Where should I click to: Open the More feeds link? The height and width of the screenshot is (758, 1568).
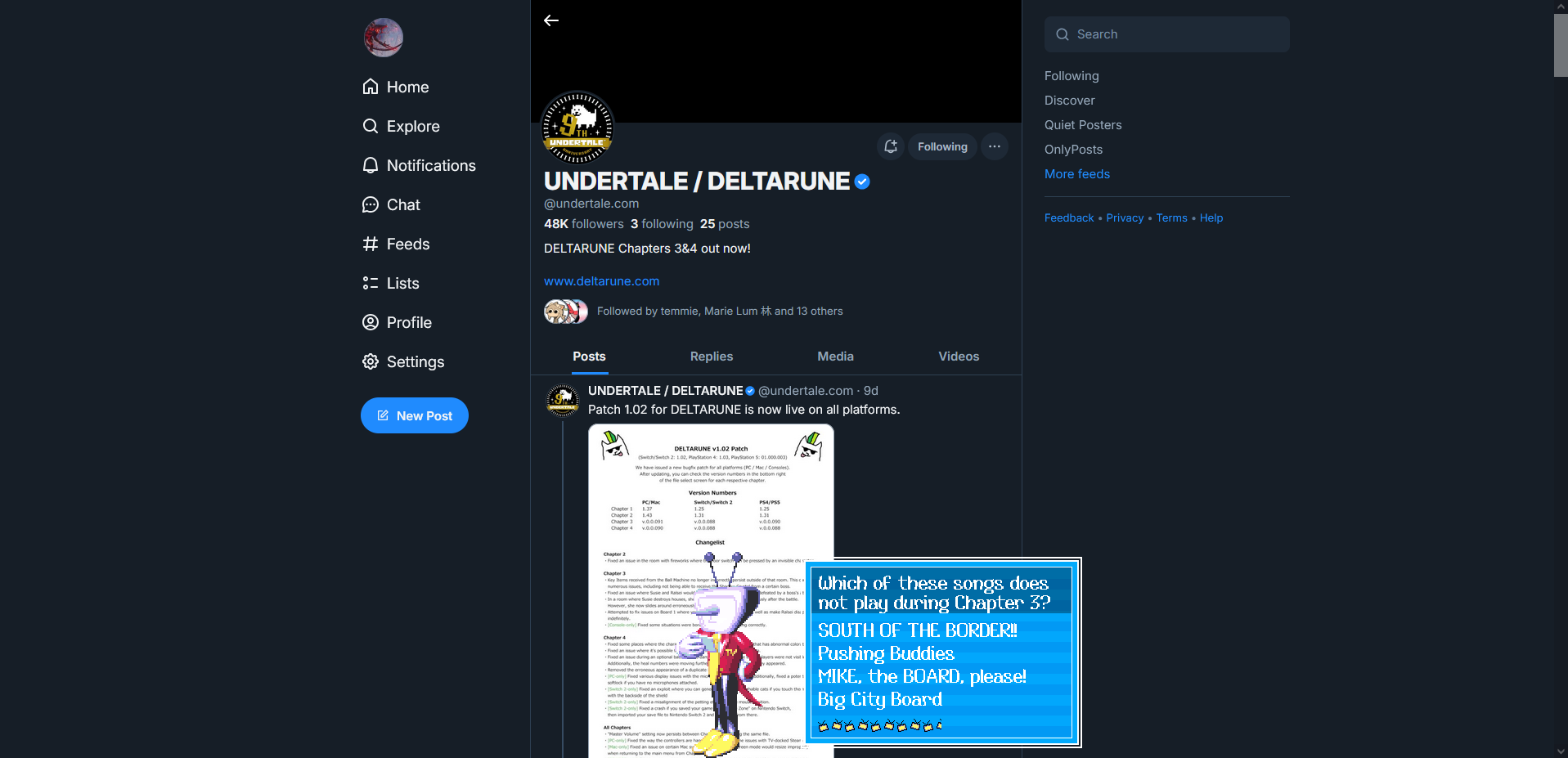pos(1077,174)
